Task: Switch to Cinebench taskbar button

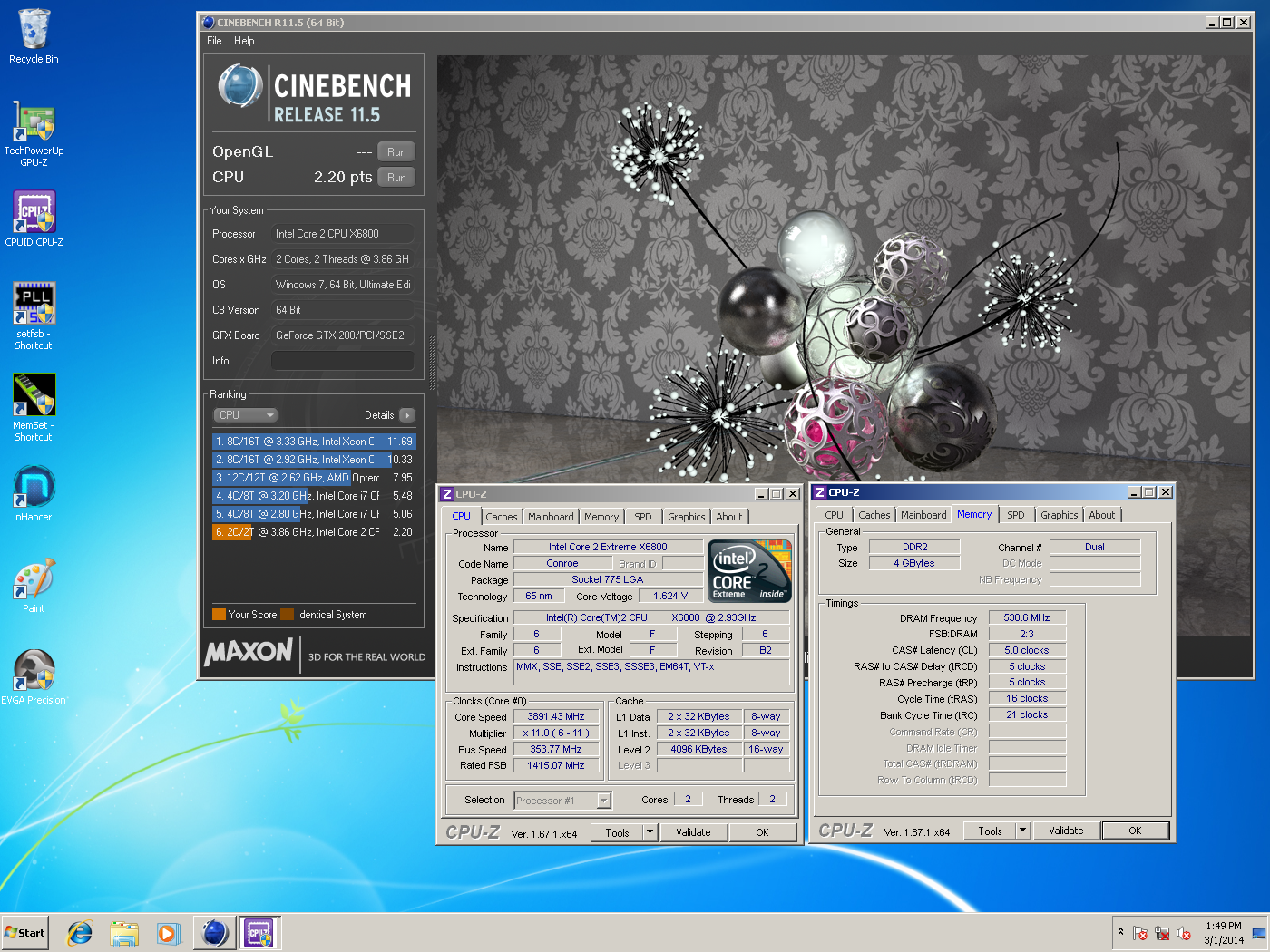Action: pyautogui.click(x=215, y=932)
